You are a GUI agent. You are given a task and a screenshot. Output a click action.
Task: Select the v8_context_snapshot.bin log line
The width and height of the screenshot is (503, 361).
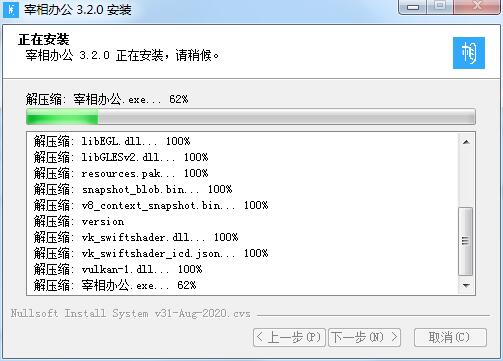click(151, 205)
